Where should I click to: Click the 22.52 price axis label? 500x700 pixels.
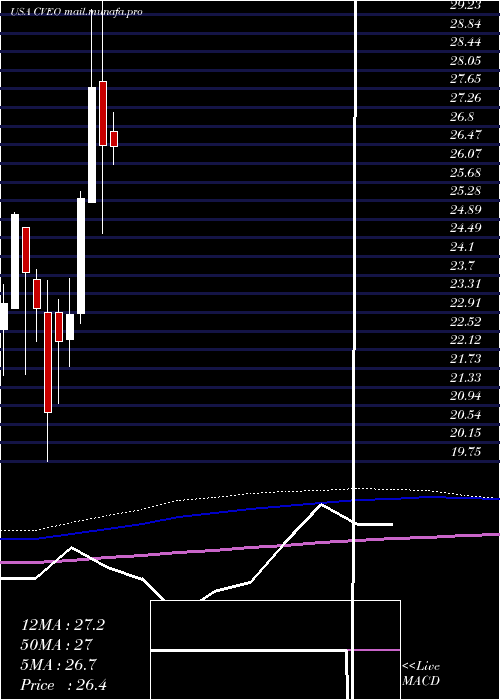[x=465, y=321]
